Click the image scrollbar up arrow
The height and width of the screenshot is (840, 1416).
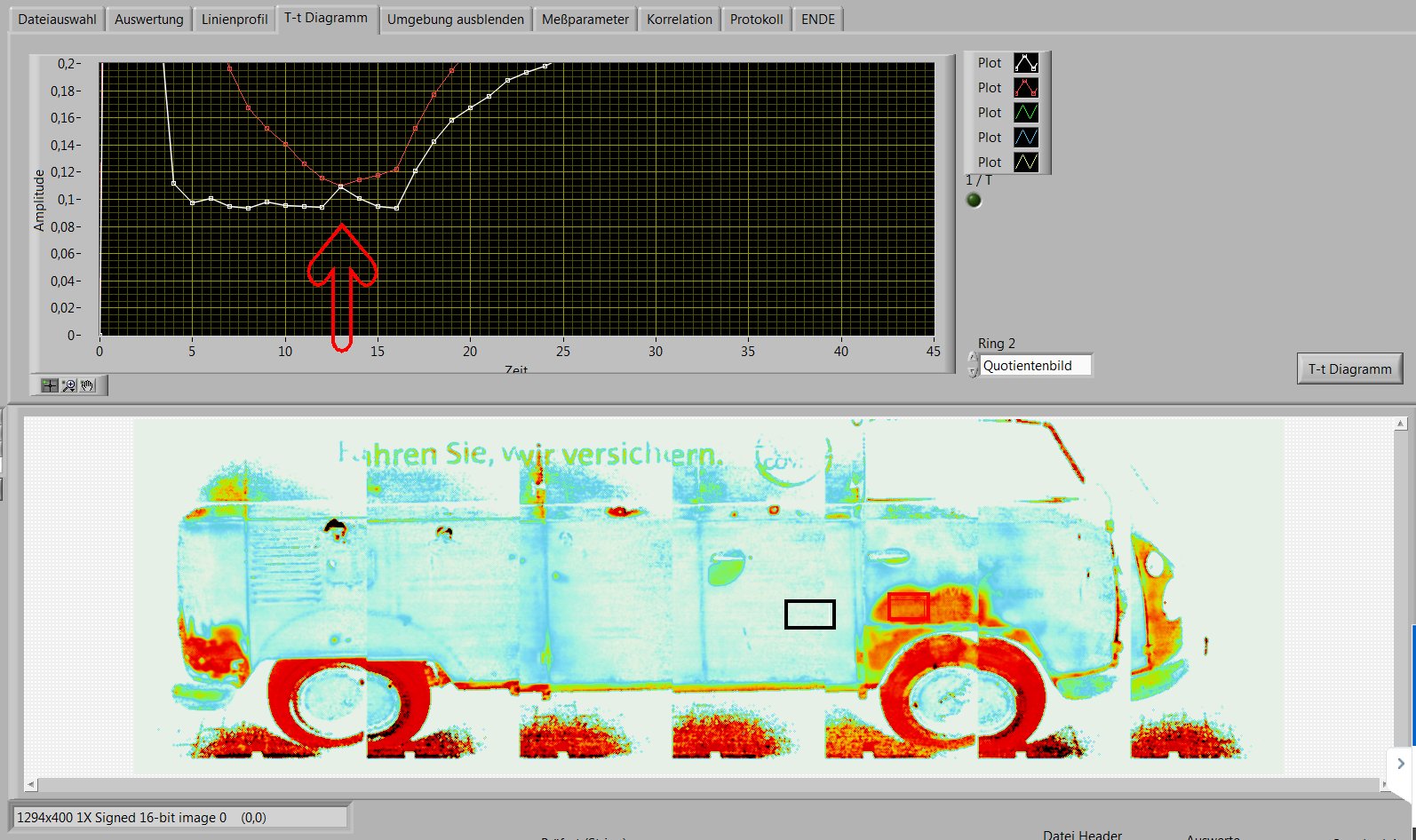coord(1401,424)
